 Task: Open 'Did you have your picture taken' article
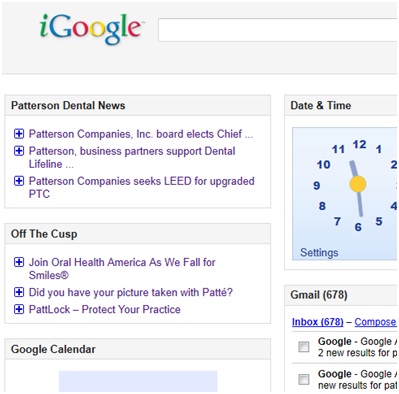[131, 292]
